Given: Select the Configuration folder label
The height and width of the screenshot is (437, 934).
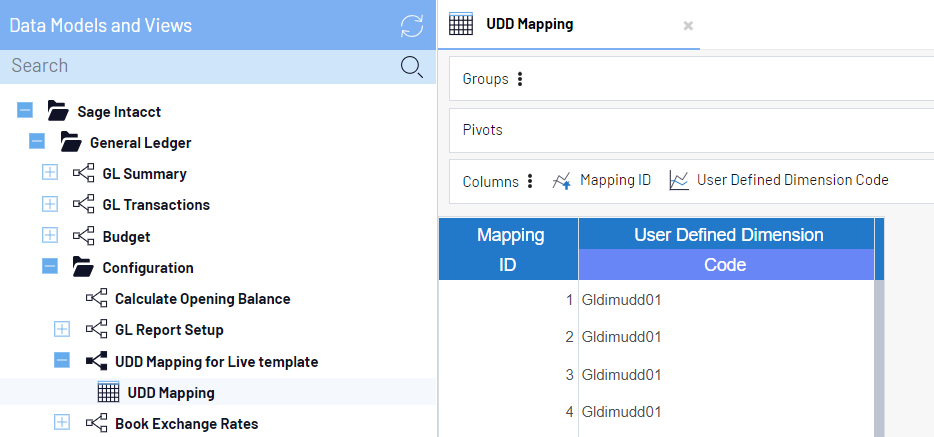Looking at the screenshot, I should click(x=148, y=268).
